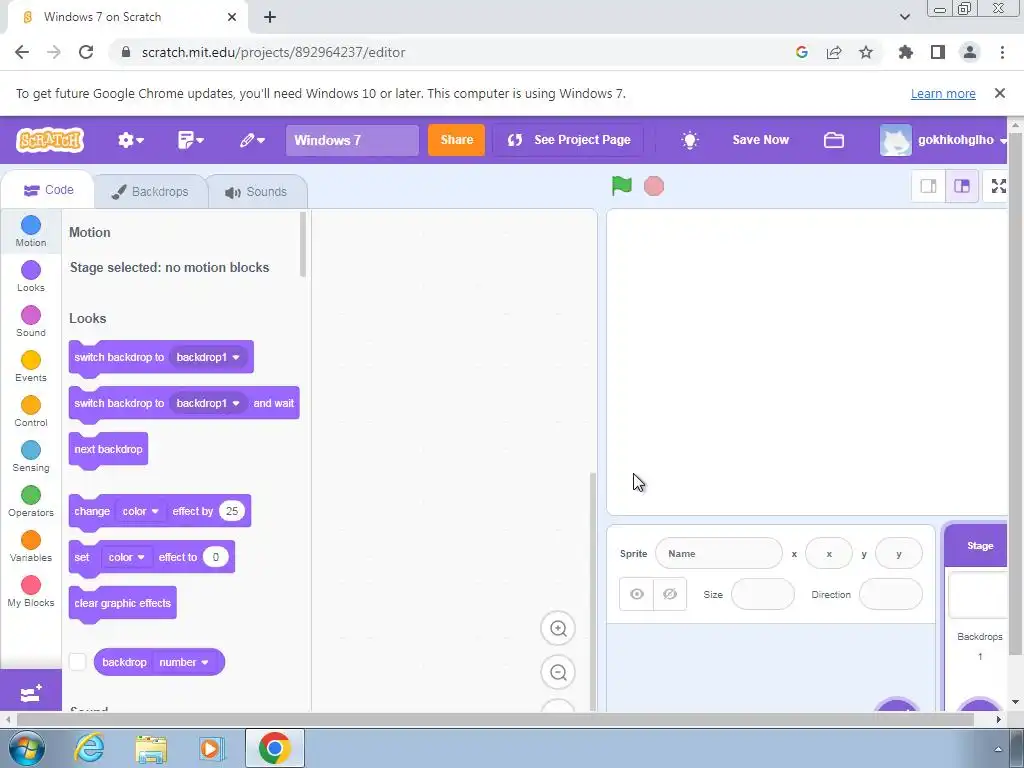Click the red stop button

coord(654,186)
